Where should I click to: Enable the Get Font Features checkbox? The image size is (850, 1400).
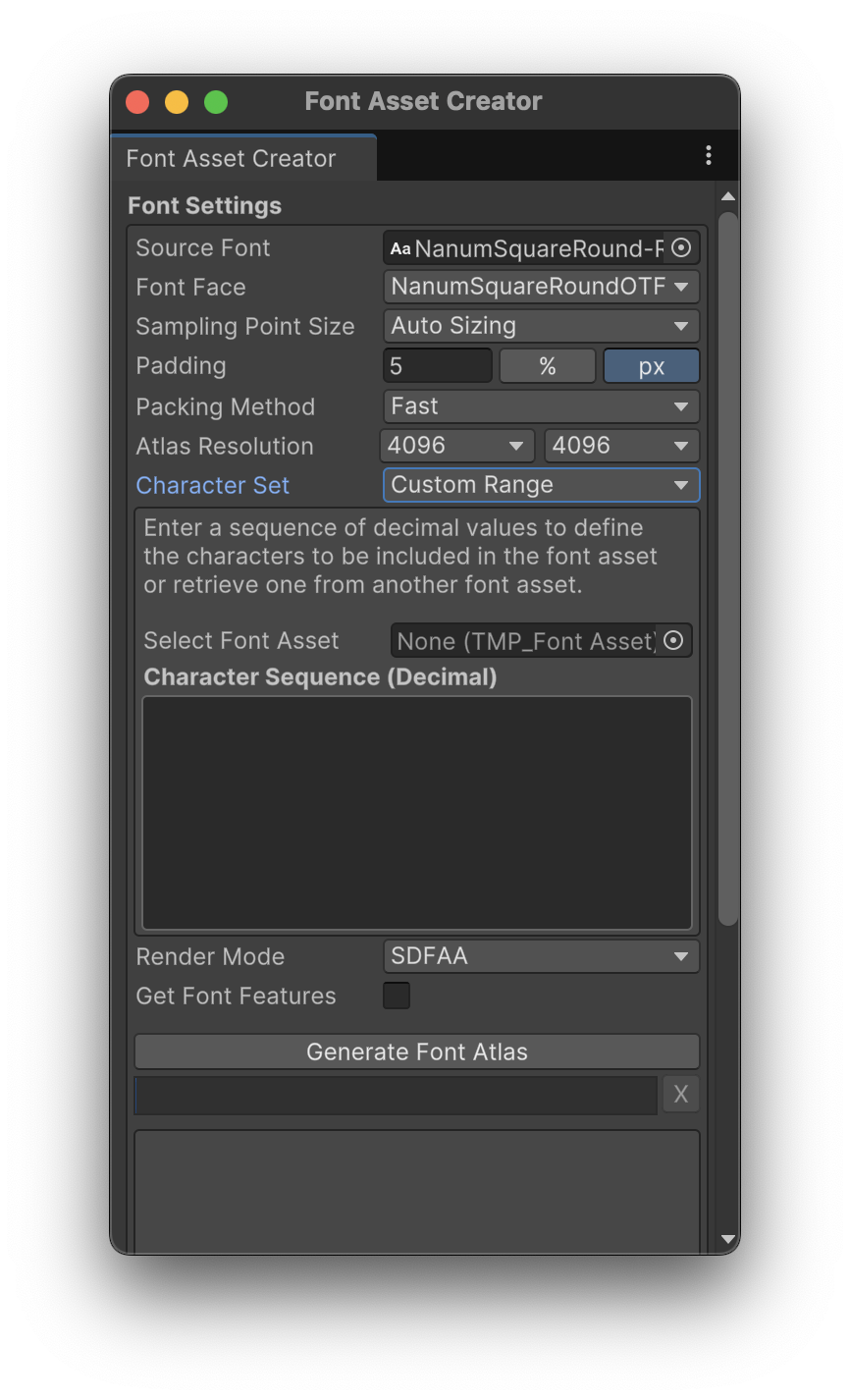tap(397, 996)
